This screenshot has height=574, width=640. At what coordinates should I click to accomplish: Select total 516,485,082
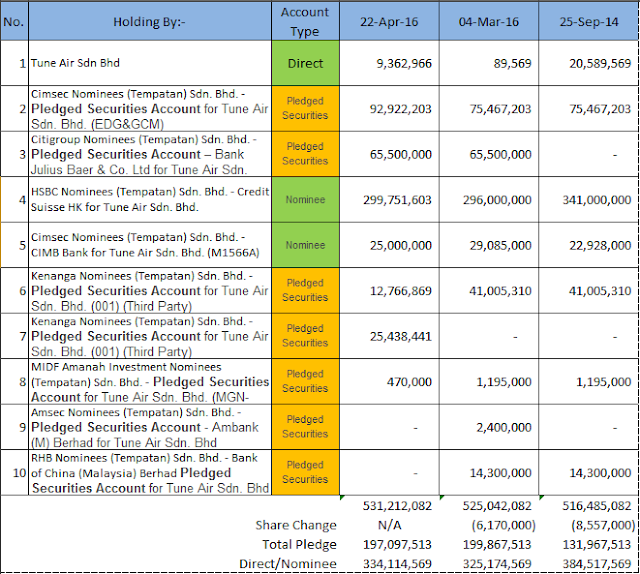pyautogui.click(x=597, y=506)
